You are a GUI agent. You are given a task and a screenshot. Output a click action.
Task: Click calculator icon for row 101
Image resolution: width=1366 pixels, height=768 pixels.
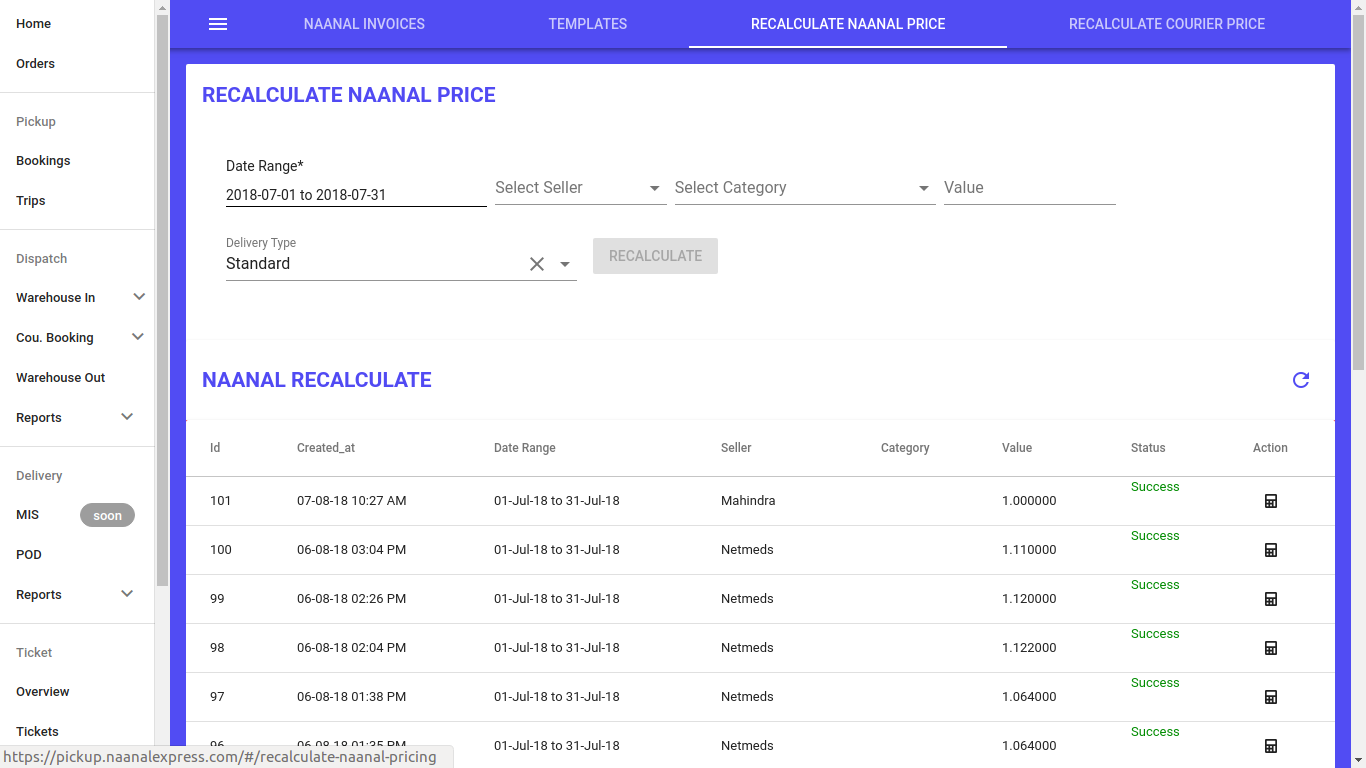click(1271, 501)
